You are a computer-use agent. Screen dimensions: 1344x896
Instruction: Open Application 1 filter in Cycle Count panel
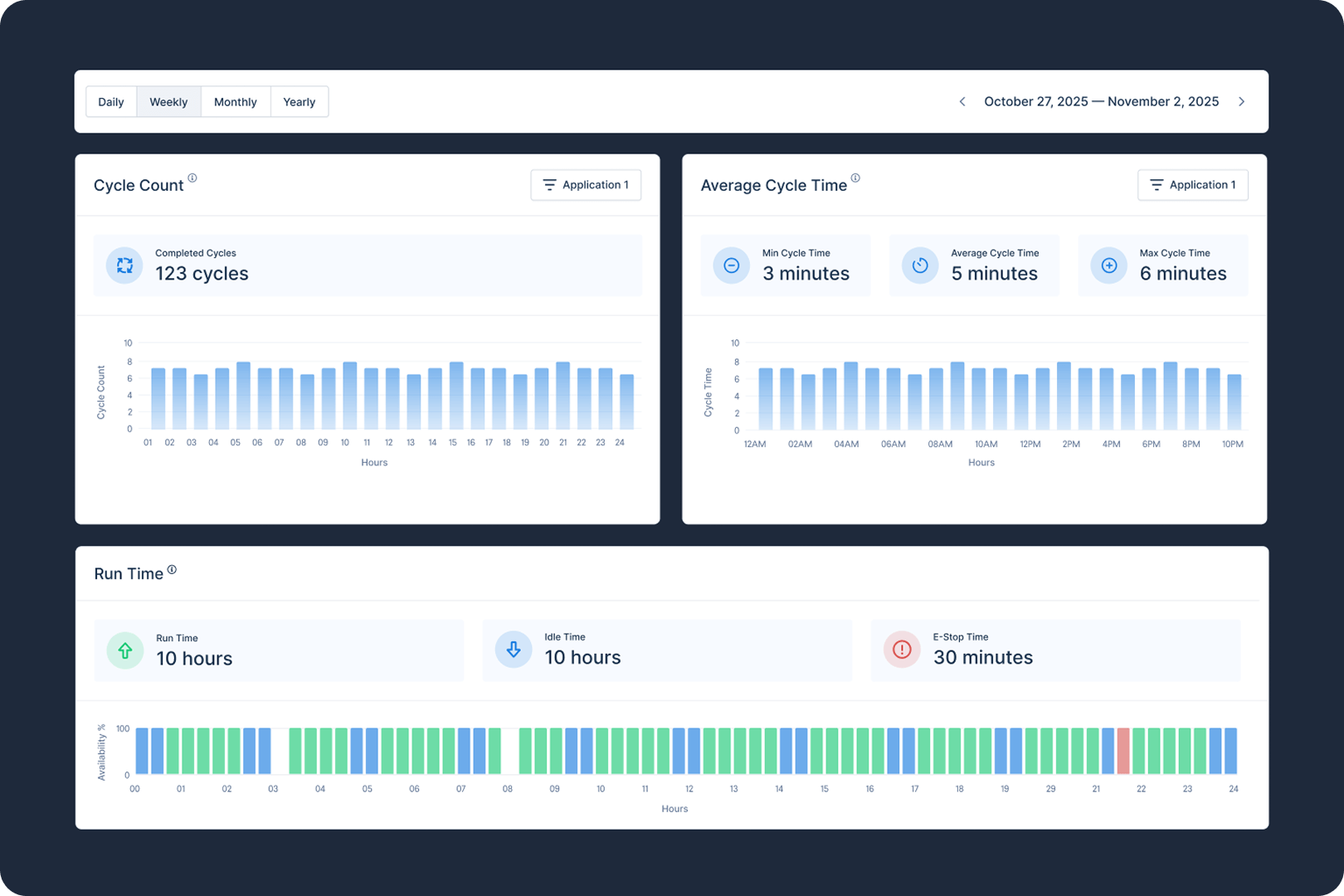586,185
